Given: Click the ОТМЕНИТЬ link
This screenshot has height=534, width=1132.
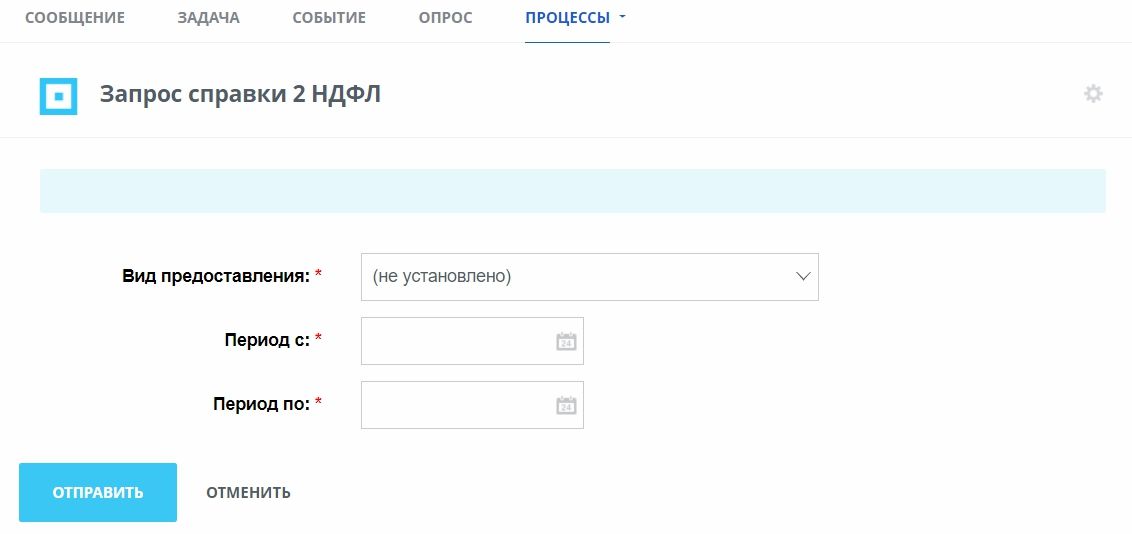Looking at the screenshot, I should [x=248, y=492].
